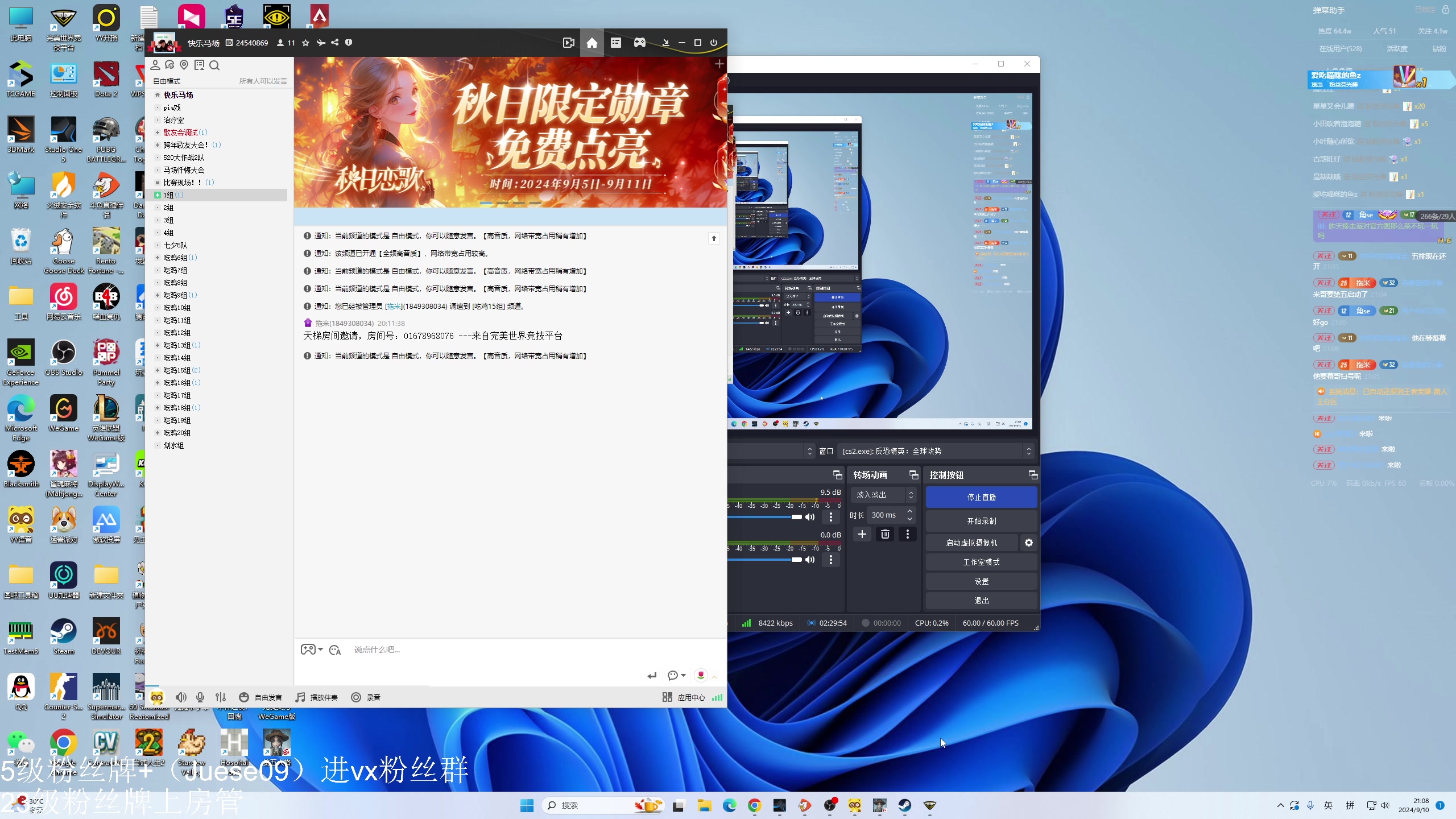
Task: Open the recent sessions chat icon
Action: pyautogui.click(x=169, y=65)
